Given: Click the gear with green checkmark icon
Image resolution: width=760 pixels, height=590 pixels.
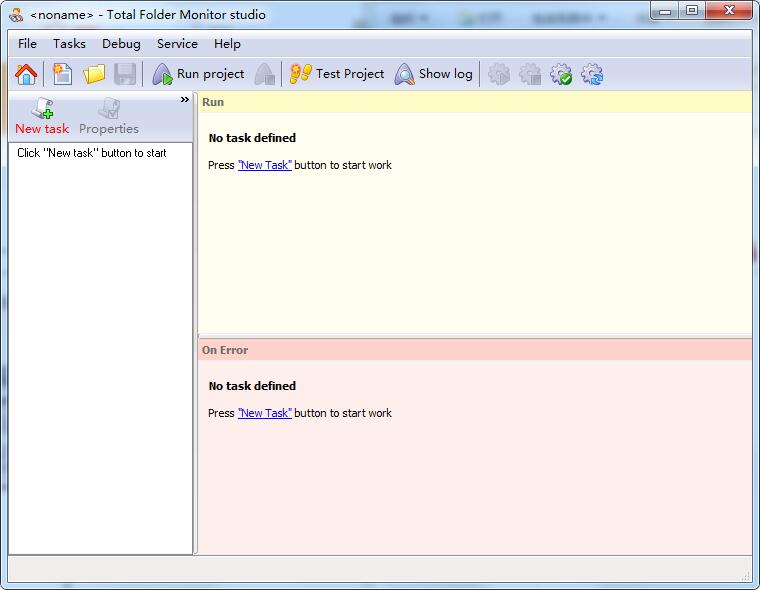Looking at the screenshot, I should coord(561,74).
